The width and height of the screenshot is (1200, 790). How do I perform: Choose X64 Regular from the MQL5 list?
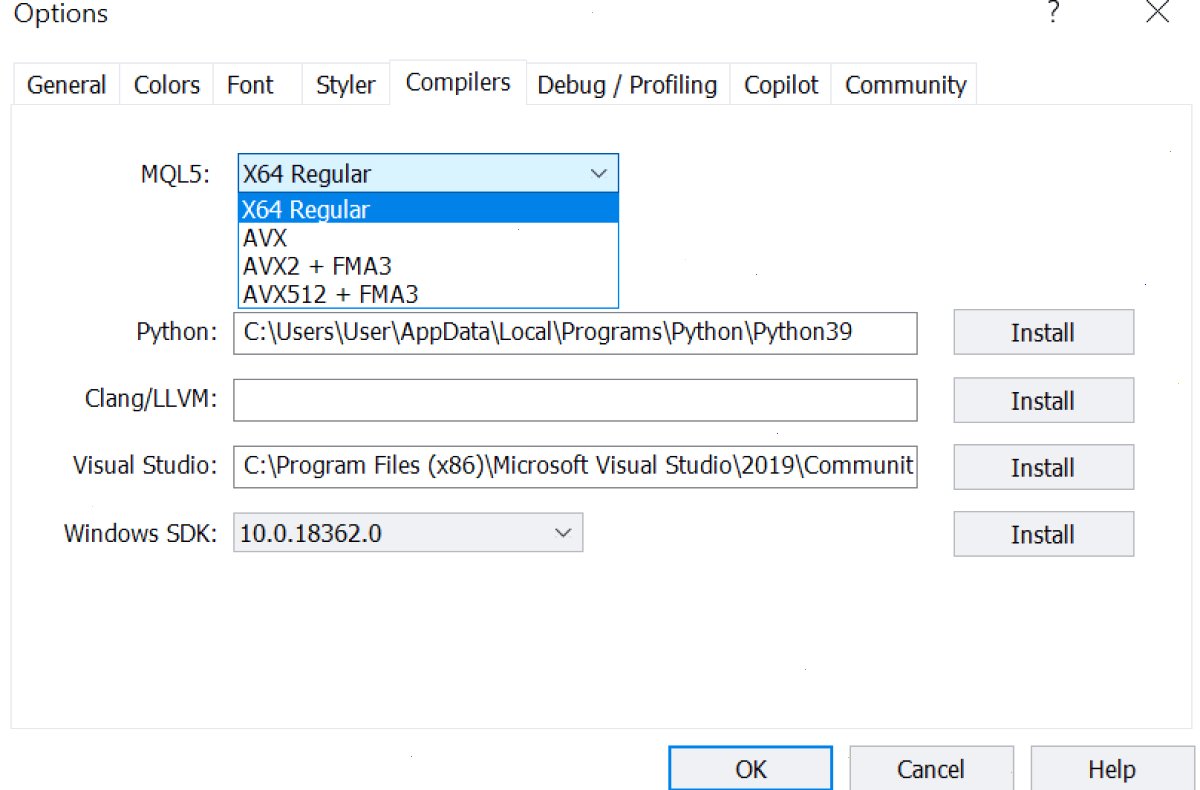428,209
